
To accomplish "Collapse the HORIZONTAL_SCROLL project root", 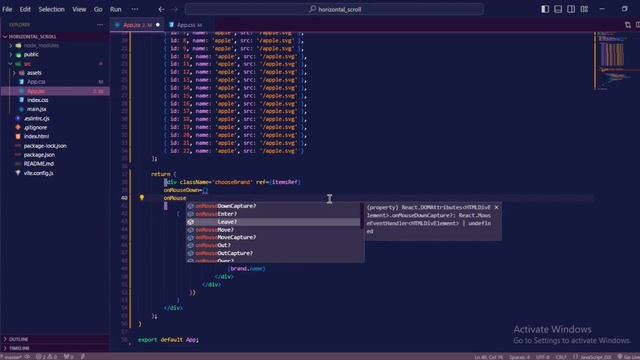I will coord(55,36).
